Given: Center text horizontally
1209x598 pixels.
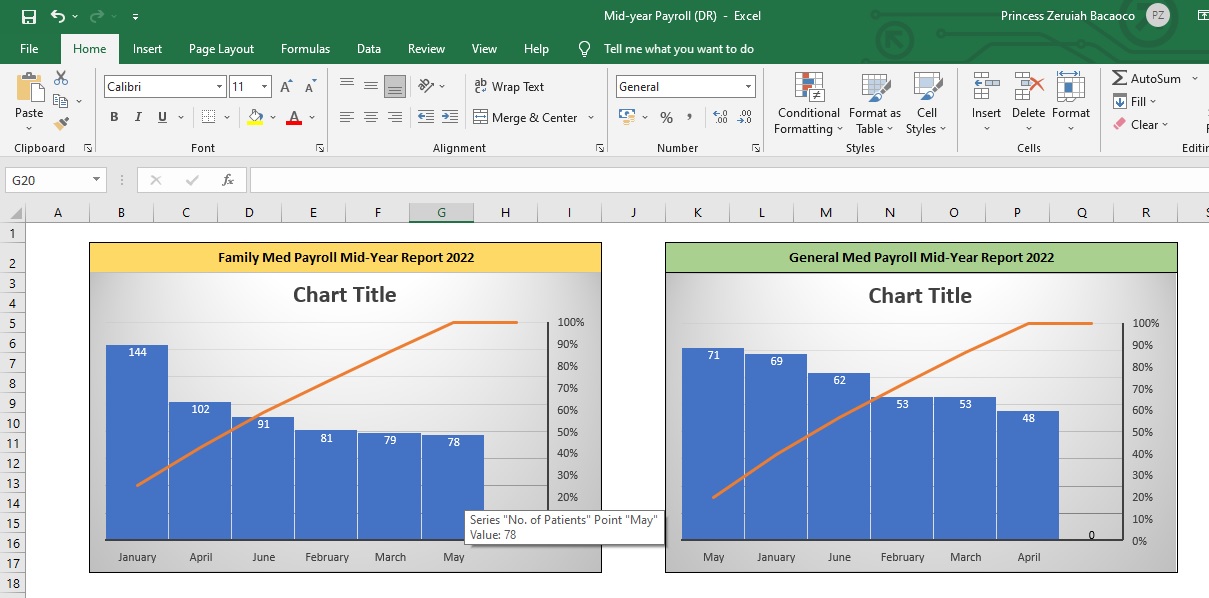Looking at the screenshot, I should tap(371, 117).
